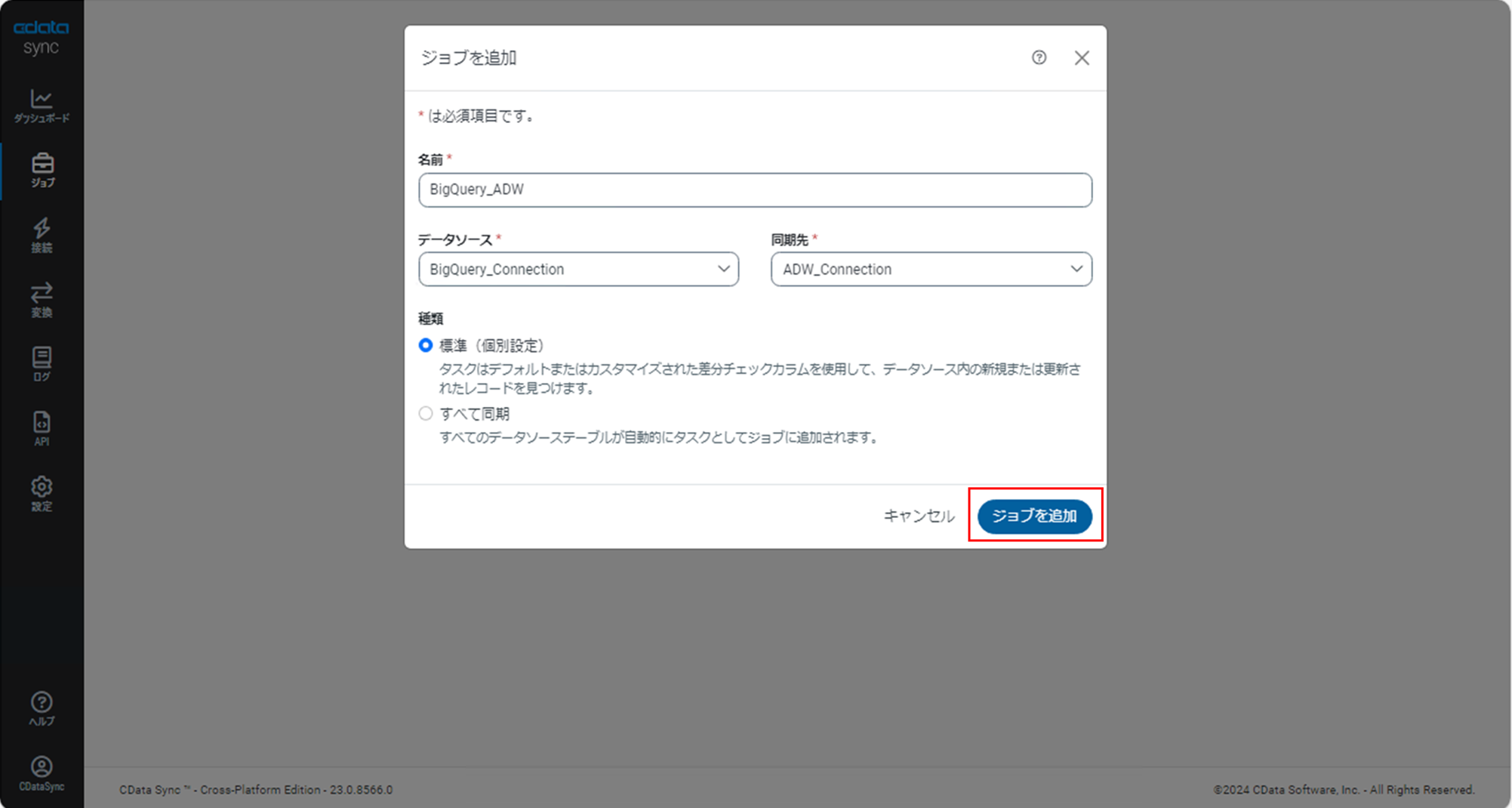1512x808 pixels.
Task: Click the キャンセル button
Action: click(x=919, y=516)
